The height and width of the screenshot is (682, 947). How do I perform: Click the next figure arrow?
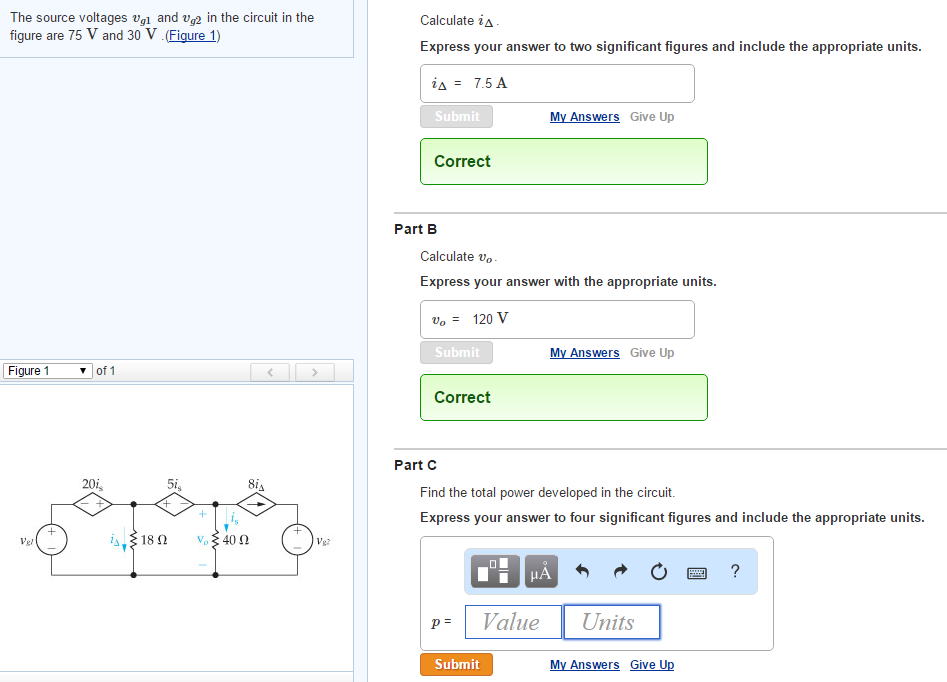pyautogui.click(x=314, y=371)
